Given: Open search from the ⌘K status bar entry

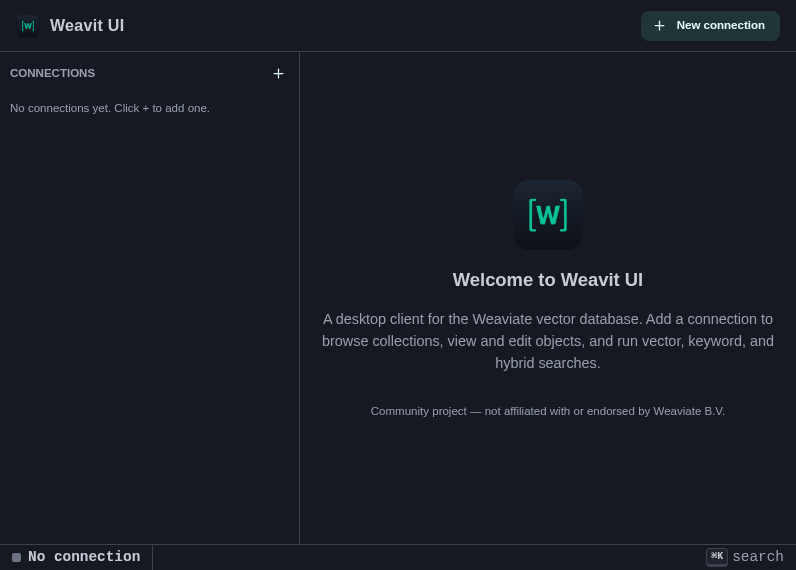Looking at the screenshot, I should tap(744, 557).
